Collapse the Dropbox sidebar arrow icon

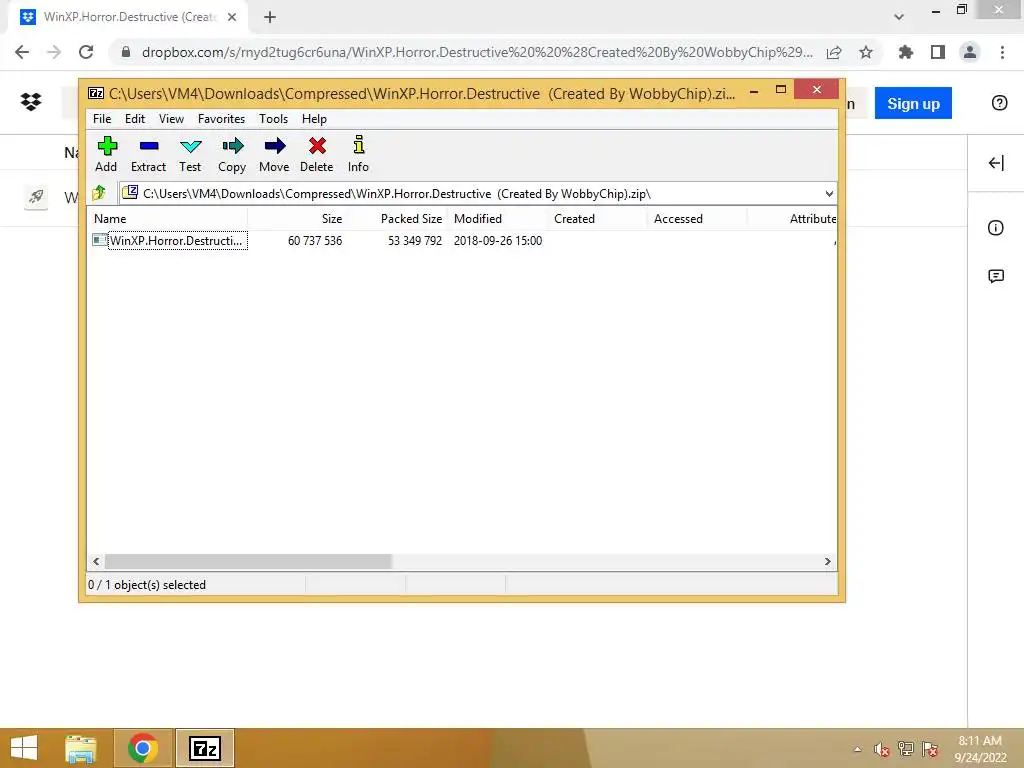(x=996, y=163)
